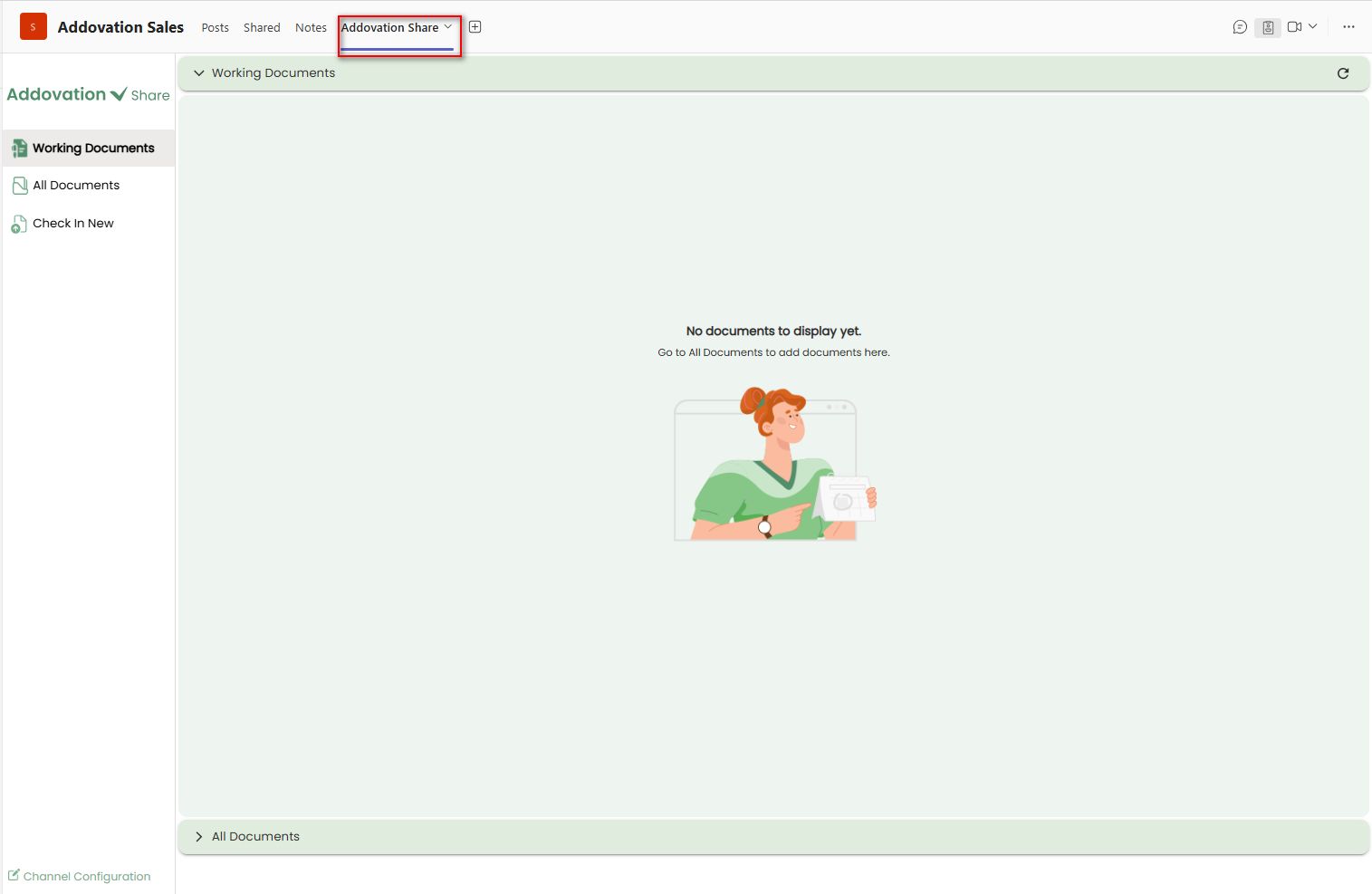This screenshot has width=1372, height=894.
Task: Click the Addovation Sales red team avatar
Action: [x=34, y=27]
